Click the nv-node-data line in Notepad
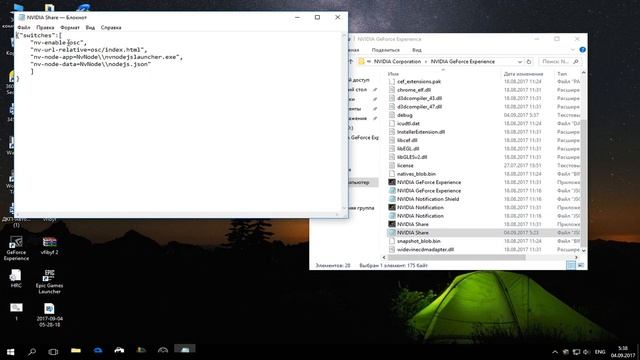640x360 pixels. pyautogui.click(x=91, y=64)
